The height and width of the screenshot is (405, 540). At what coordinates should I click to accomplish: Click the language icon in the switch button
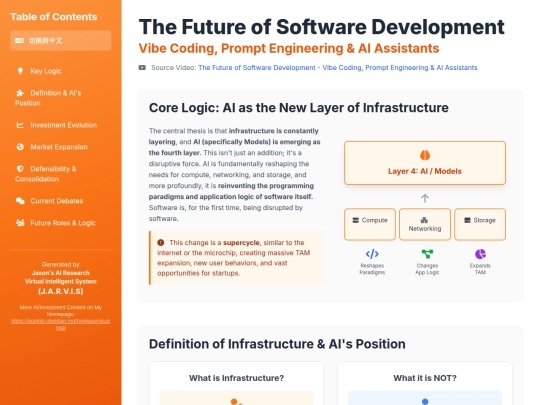click(19, 41)
